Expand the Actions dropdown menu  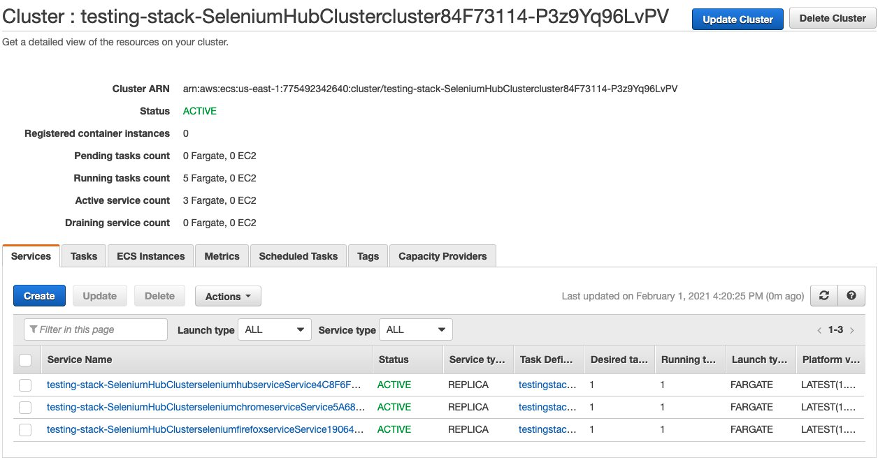(x=228, y=296)
